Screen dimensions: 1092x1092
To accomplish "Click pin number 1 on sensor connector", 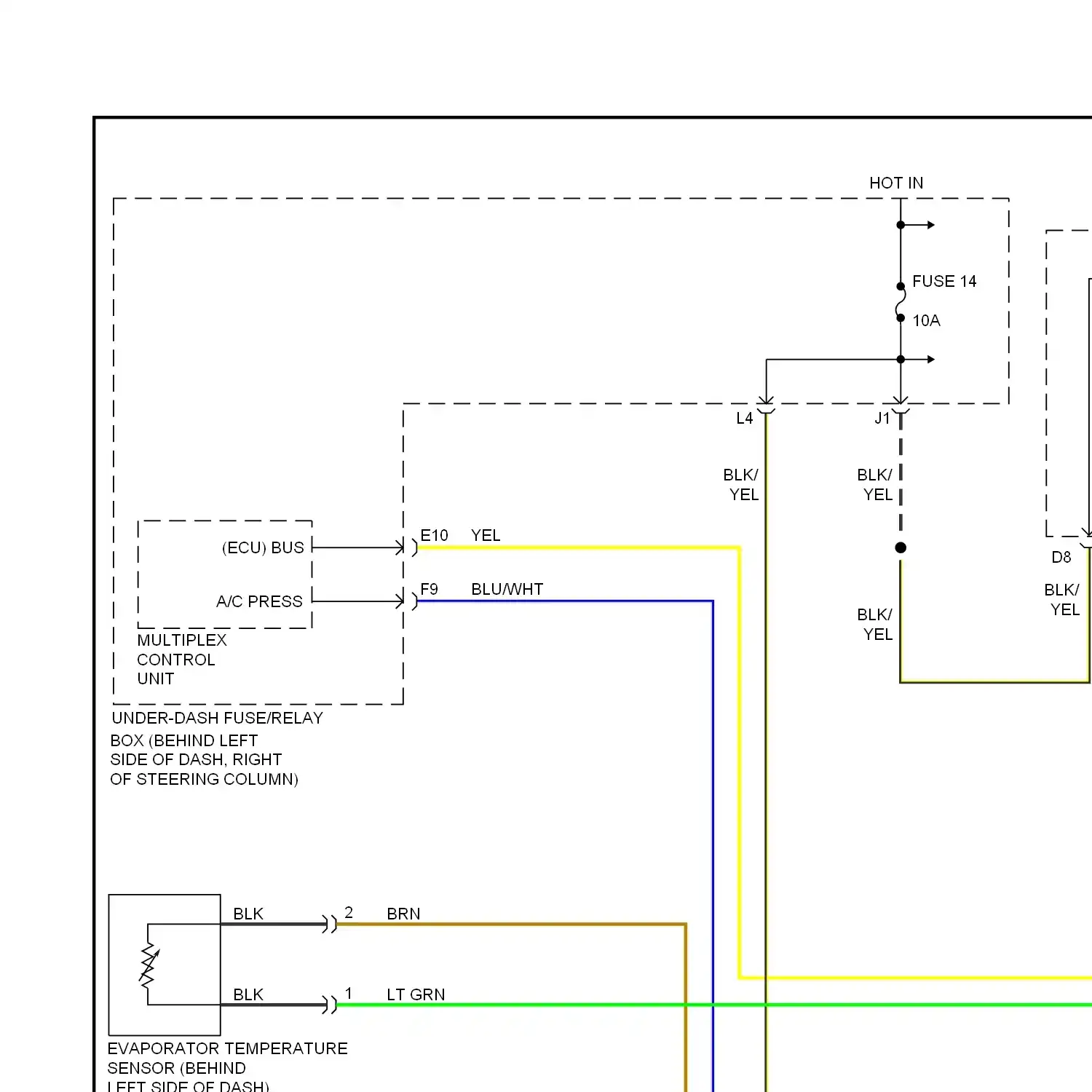I will (x=349, y=993).
